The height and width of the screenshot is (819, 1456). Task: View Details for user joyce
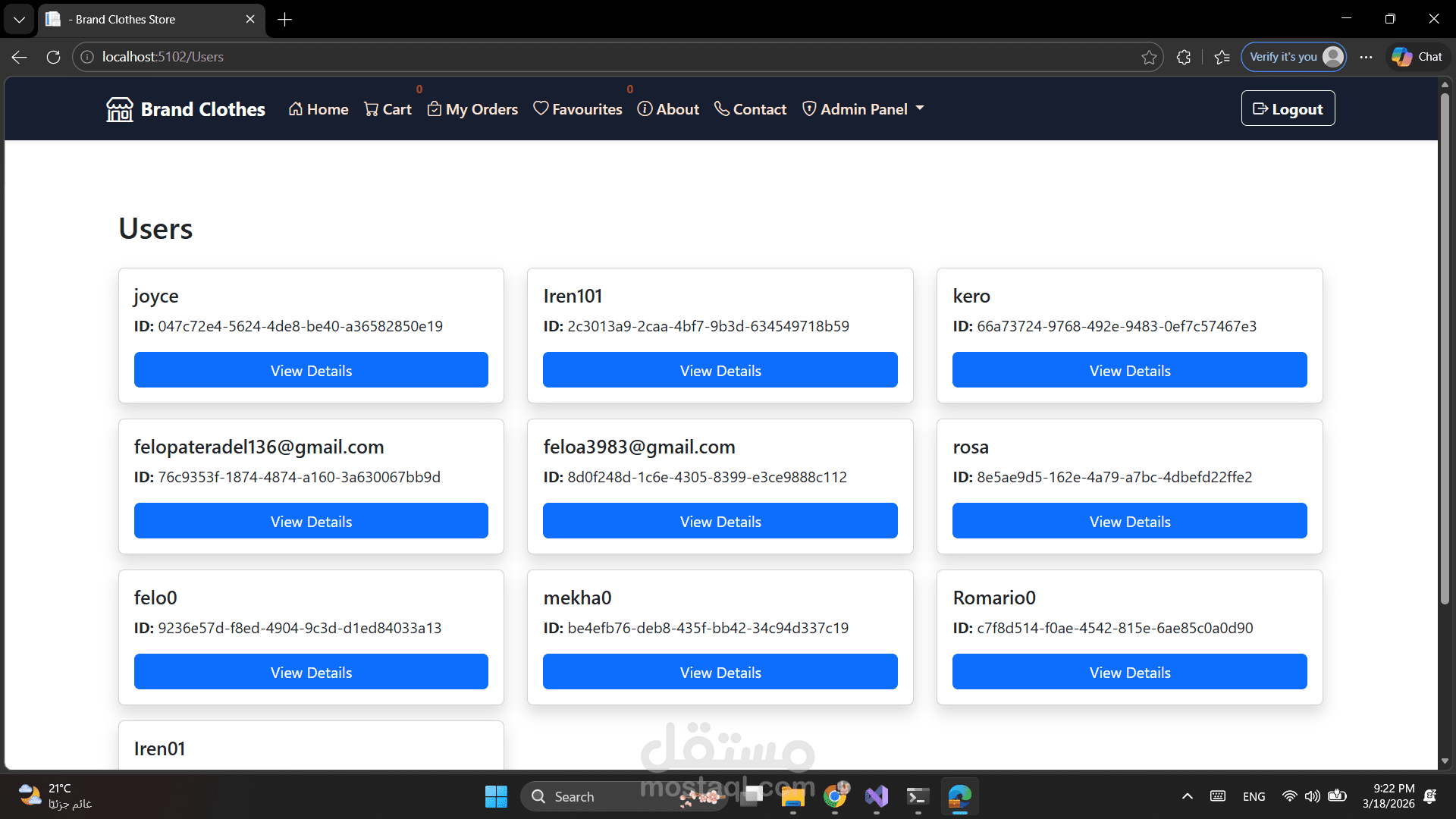311,370
